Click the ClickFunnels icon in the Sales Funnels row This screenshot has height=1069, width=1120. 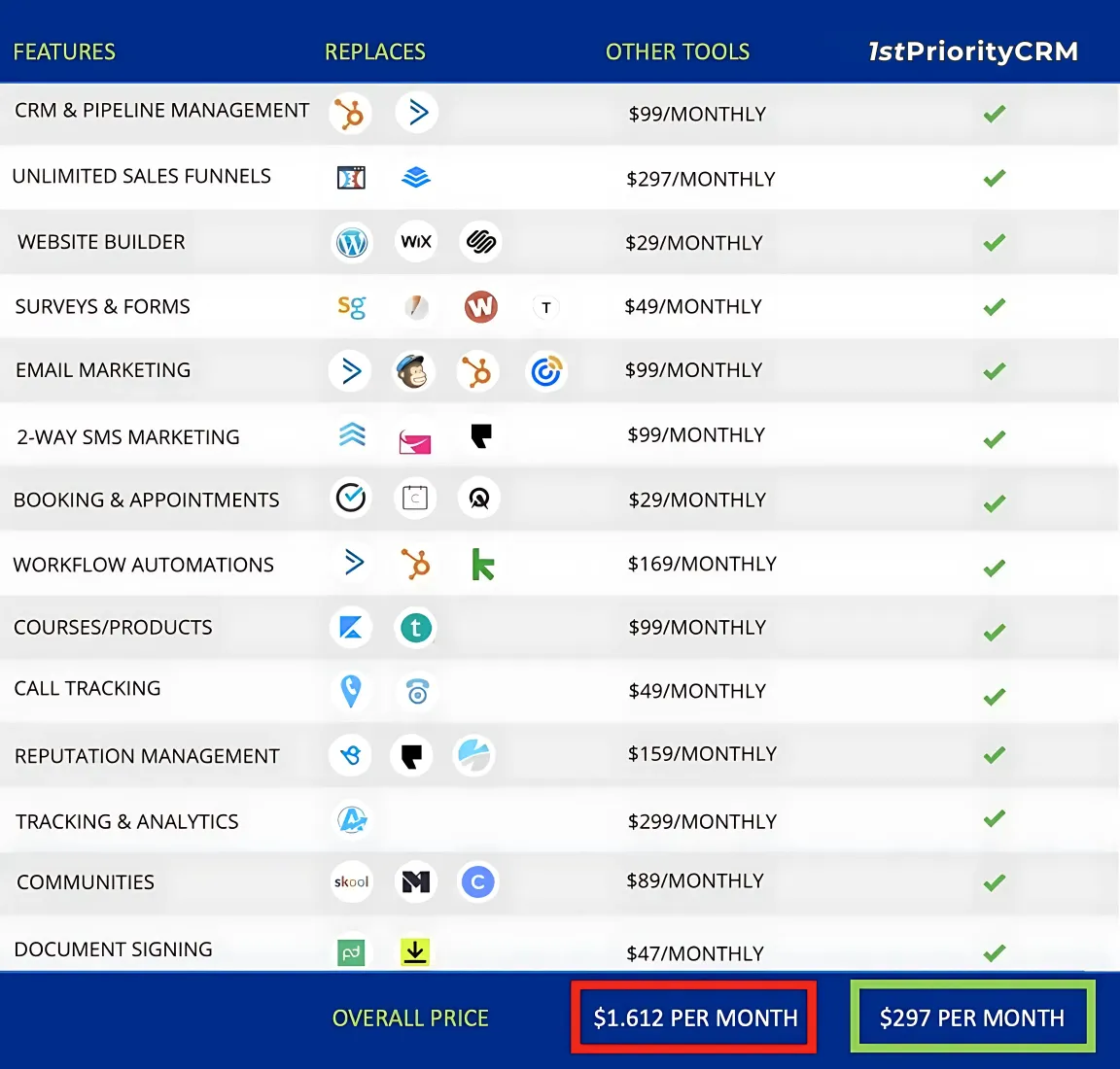(x=351, y=177)
